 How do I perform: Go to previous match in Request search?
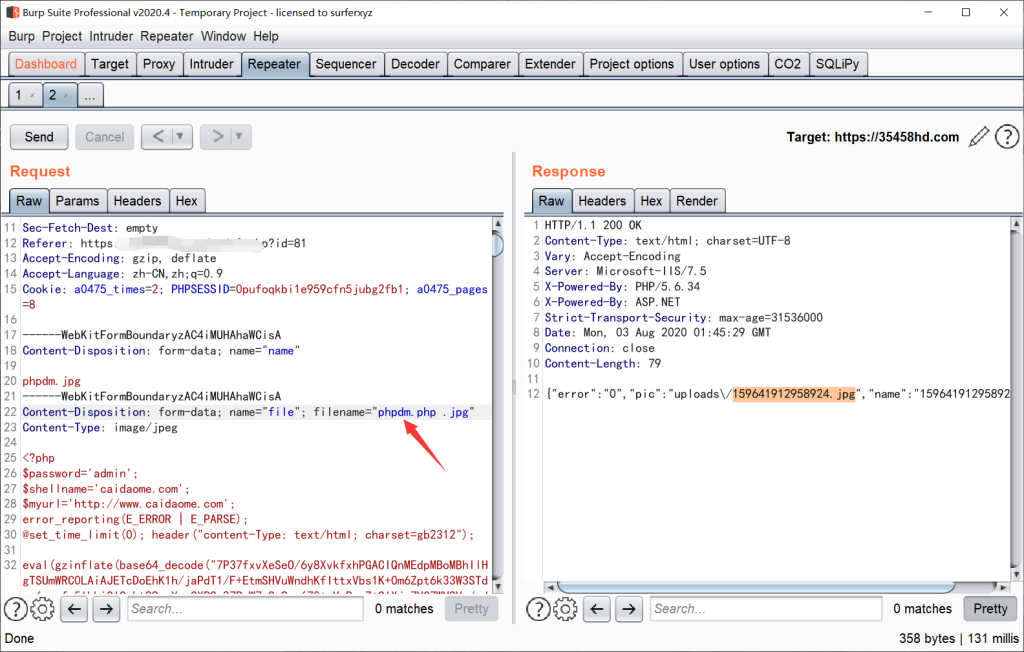tap(74, 609)
